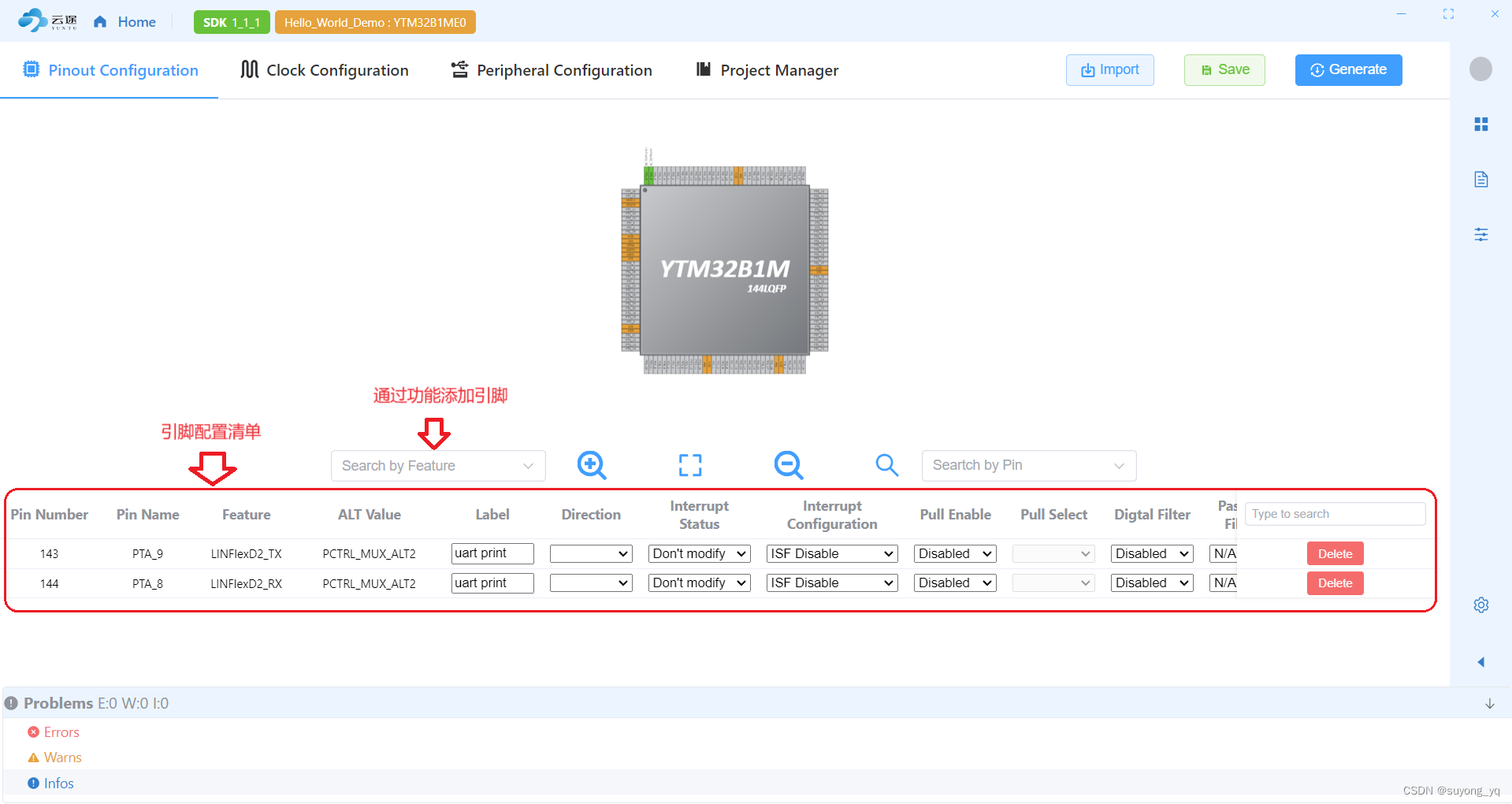Open the gear settings icon
1512x804 pixels.
pos(1480,605)
